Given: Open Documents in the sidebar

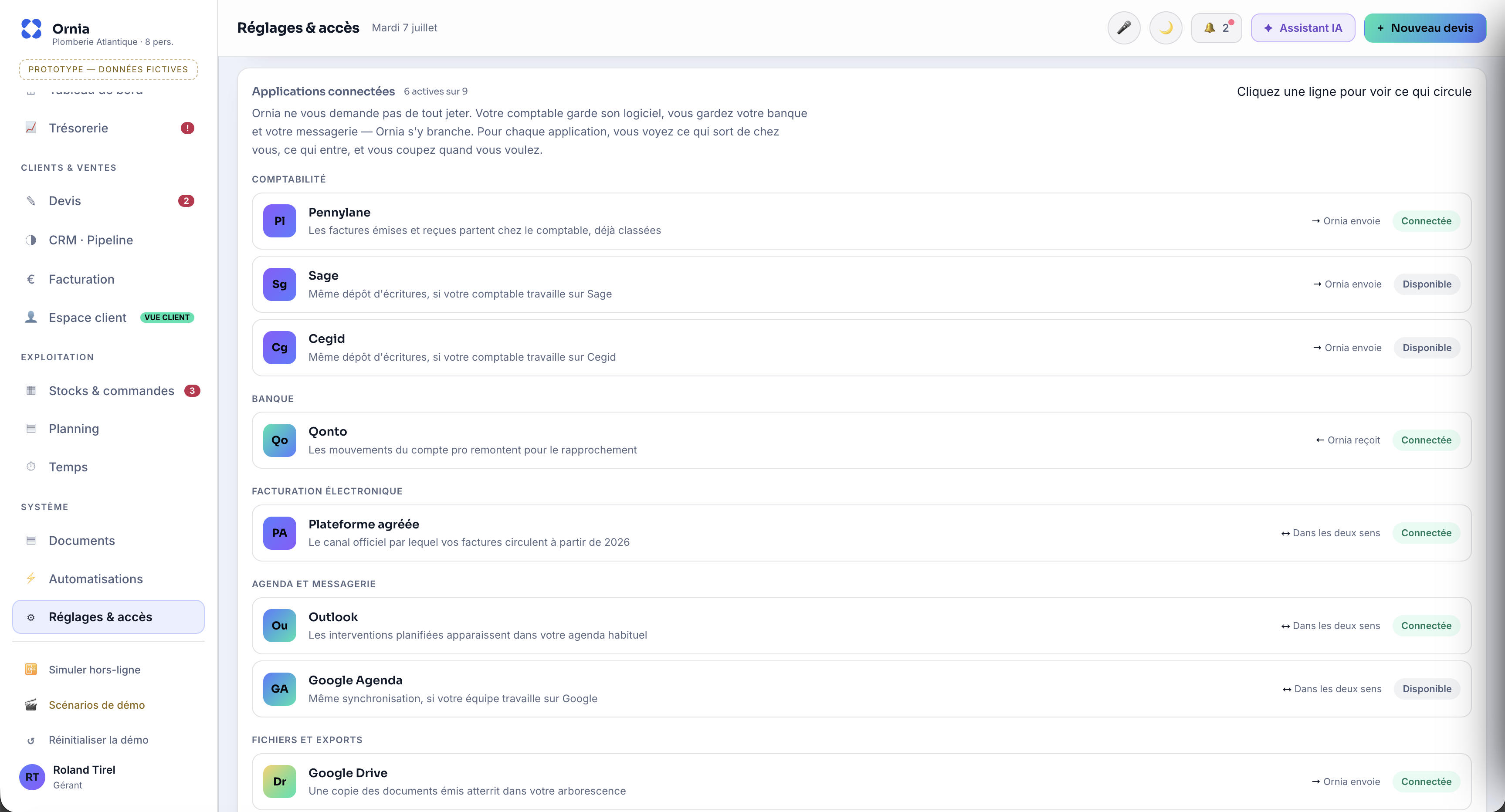Looking at the screenshot, I should coord(108,540).
